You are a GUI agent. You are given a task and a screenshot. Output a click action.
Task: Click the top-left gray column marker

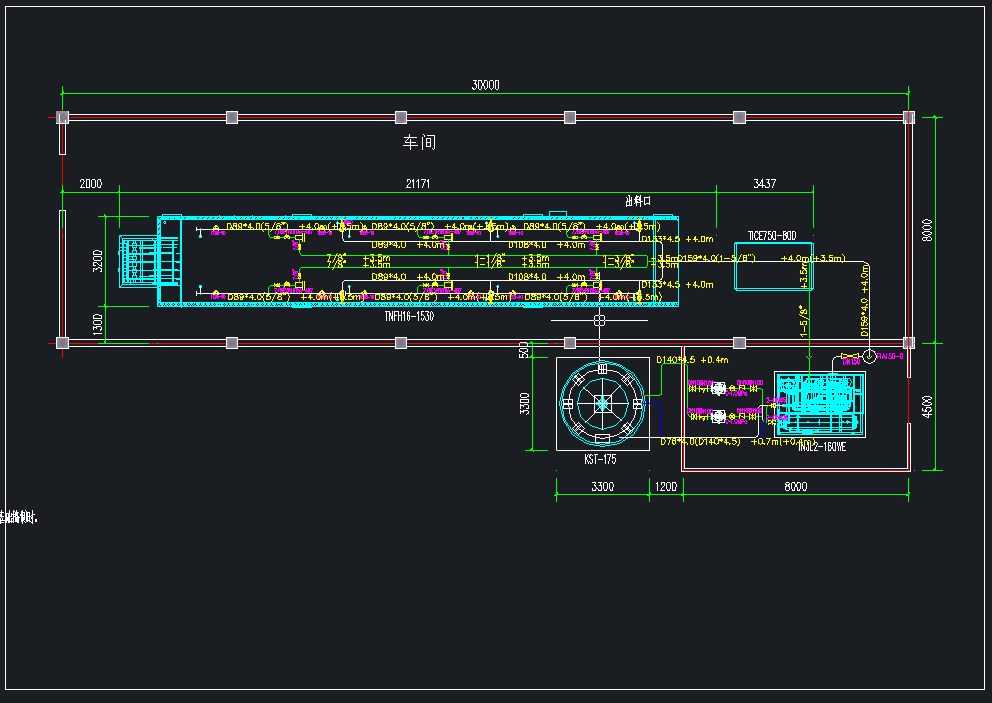(63, 118)
